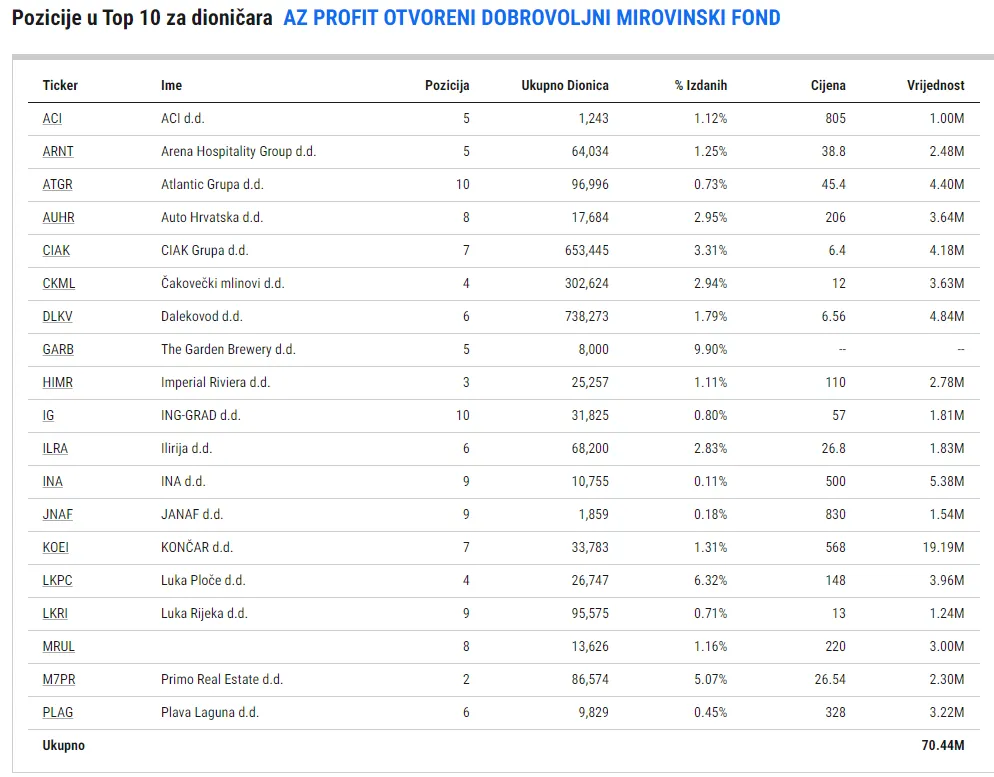
Task: Open the KOEI ticker link
Action: (x=55, y=547)
